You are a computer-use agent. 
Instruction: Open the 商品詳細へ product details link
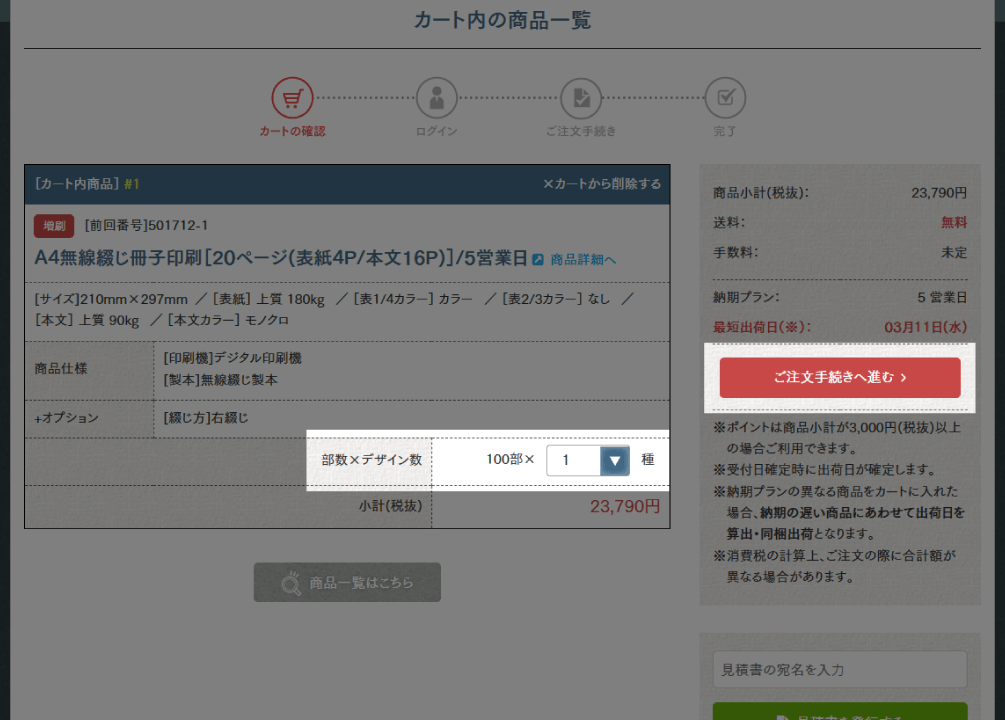[583, 260]
